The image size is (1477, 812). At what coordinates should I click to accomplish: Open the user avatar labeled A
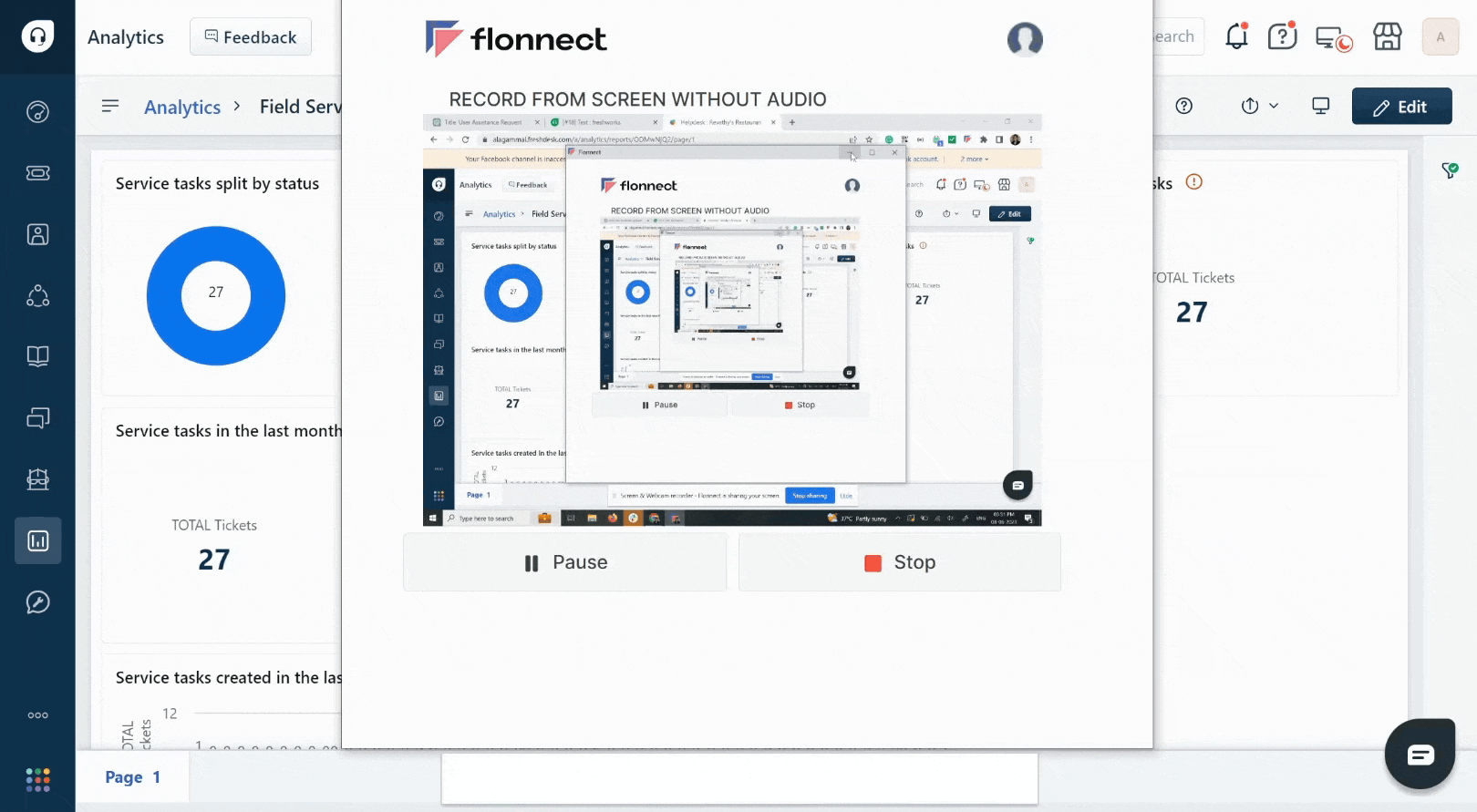click(1441, 36)
